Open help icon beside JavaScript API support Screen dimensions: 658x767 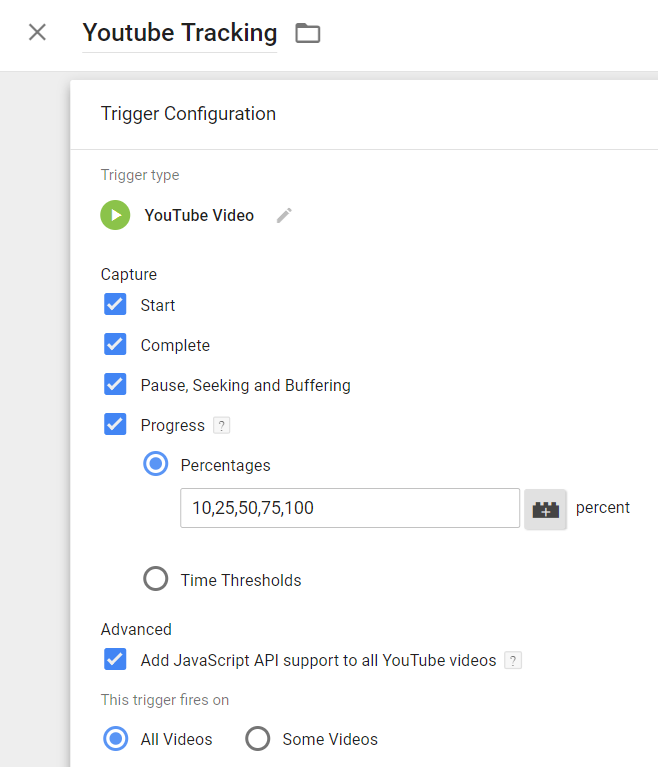click(513, 660)
